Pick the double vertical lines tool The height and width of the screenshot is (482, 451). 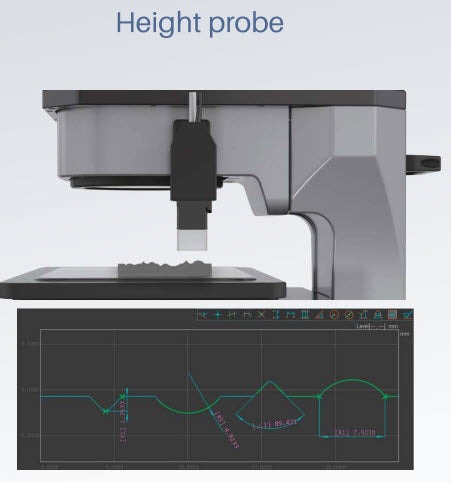point(305,314)
